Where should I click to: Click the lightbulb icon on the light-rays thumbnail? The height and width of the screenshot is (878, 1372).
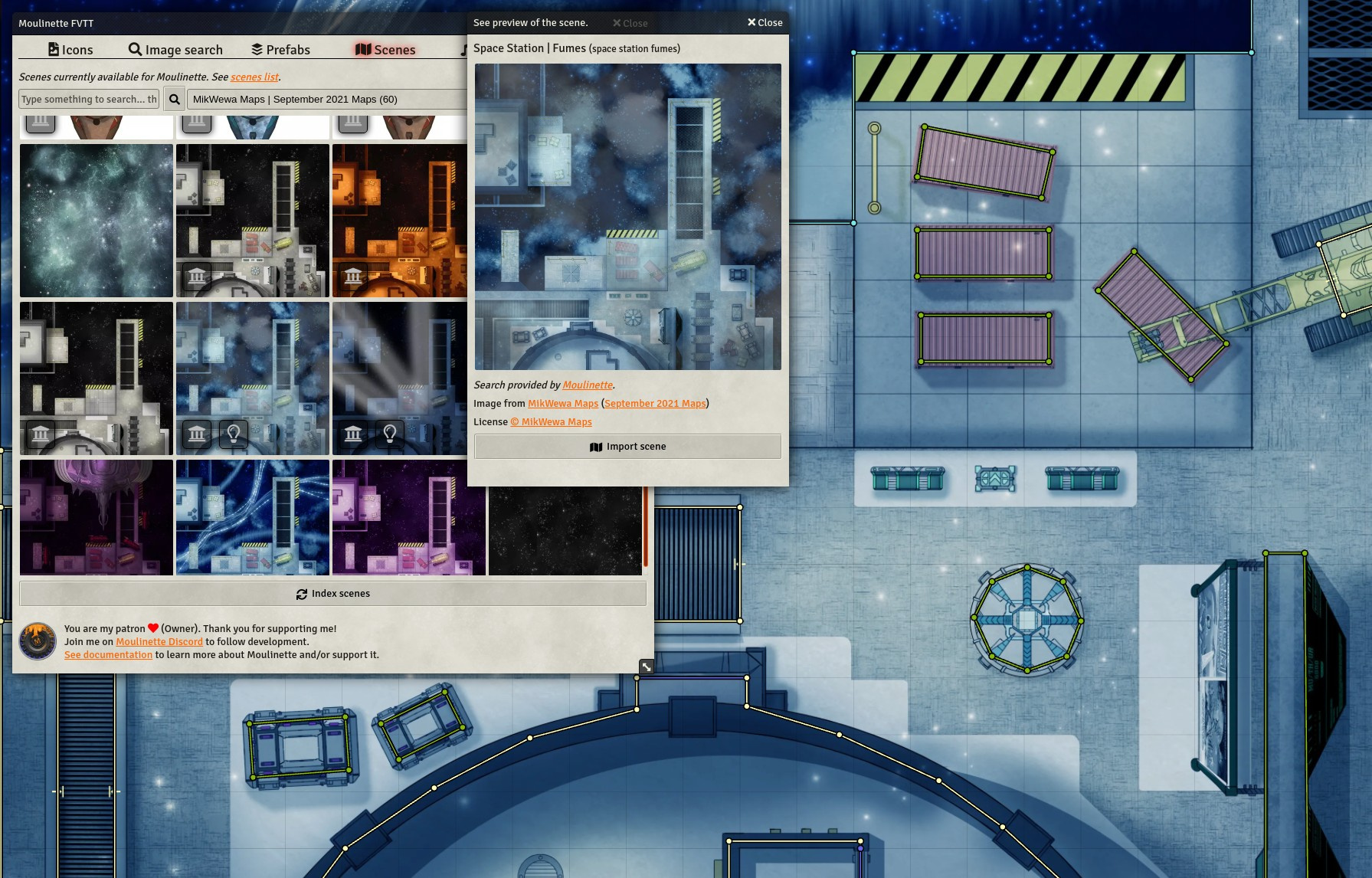390,434
